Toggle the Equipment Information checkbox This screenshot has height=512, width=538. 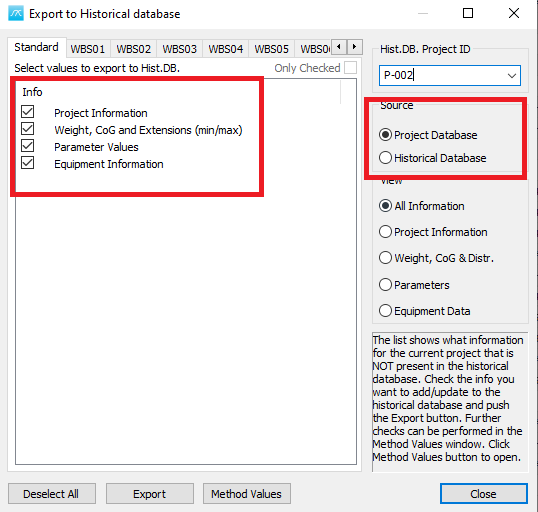pos(27,163)
